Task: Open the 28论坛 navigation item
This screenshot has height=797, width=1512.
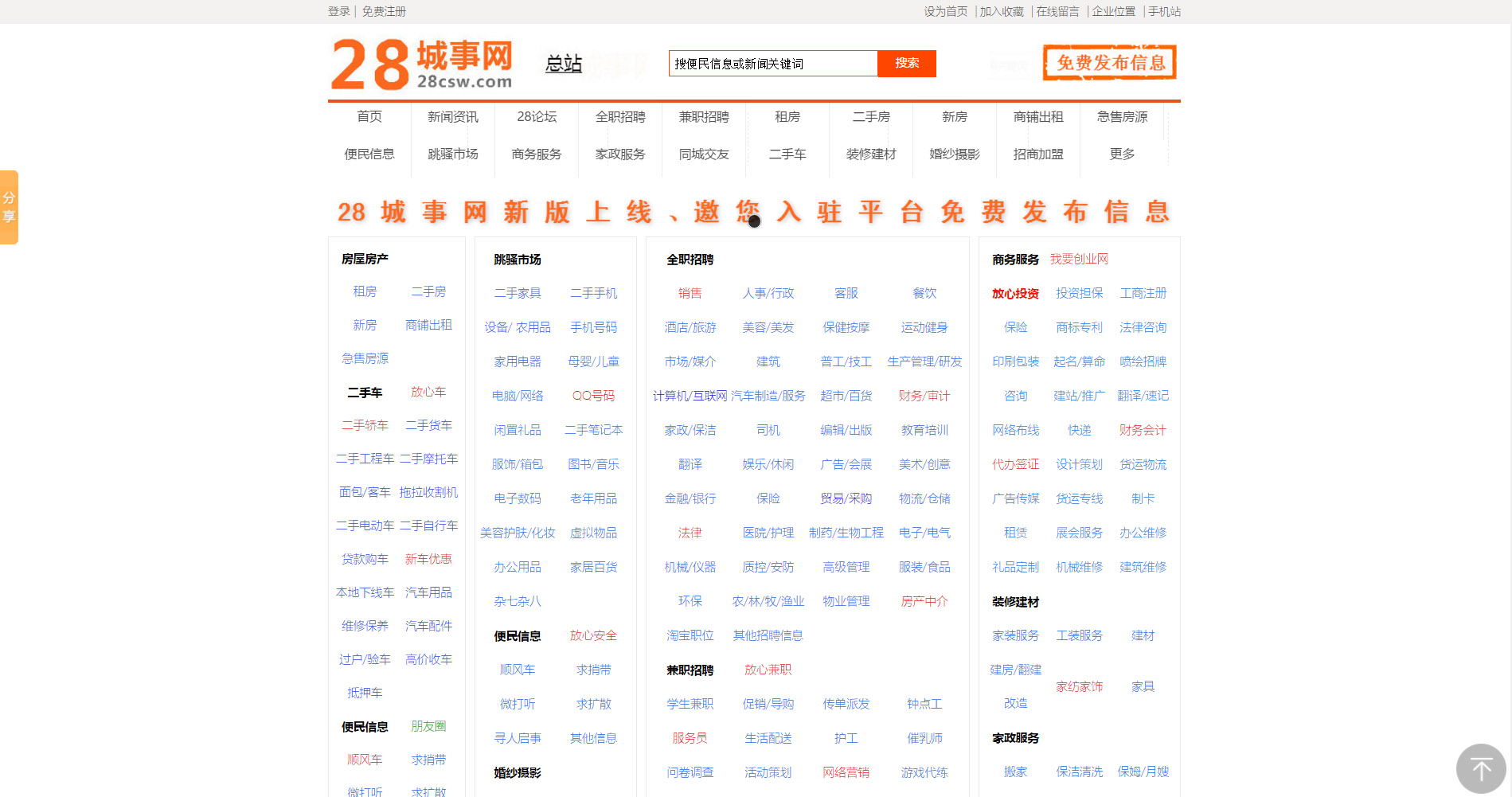Action: click(537, 117)
